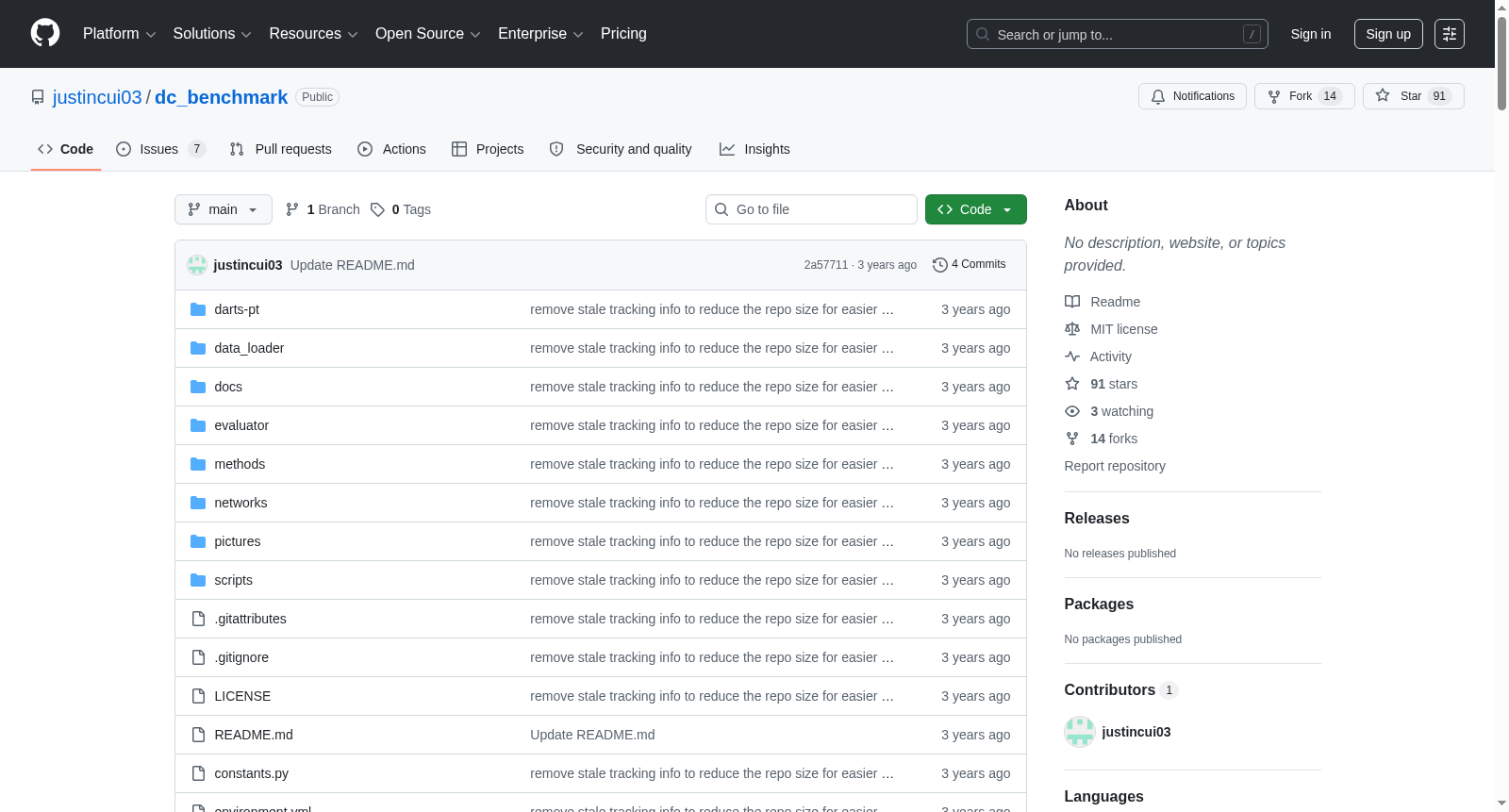Click the scale icon beside MIT license
The width and height of the screenshot is (1509, 812).
[1072, 329]
